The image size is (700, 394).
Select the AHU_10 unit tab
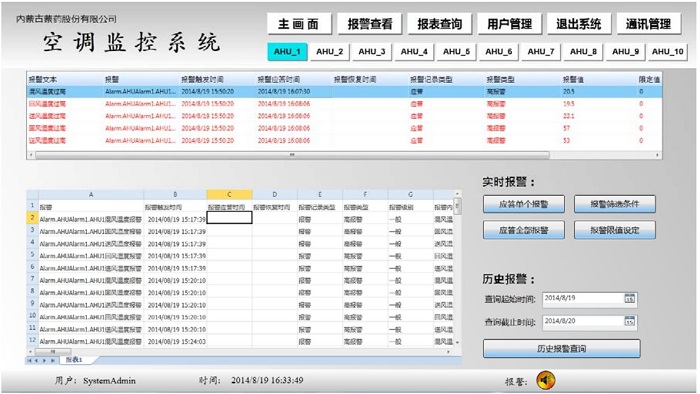pos(667,52)
